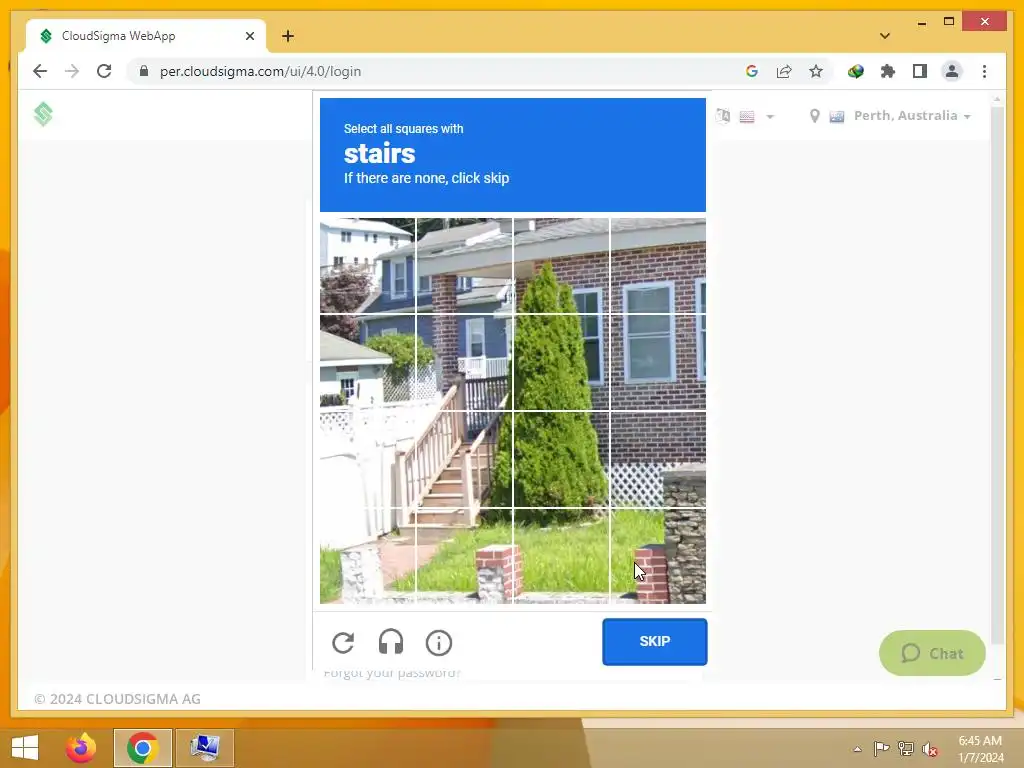The image size is (1024, 768).
Task: Click the Forgot your password link
Action: click(x=392, y=673)
